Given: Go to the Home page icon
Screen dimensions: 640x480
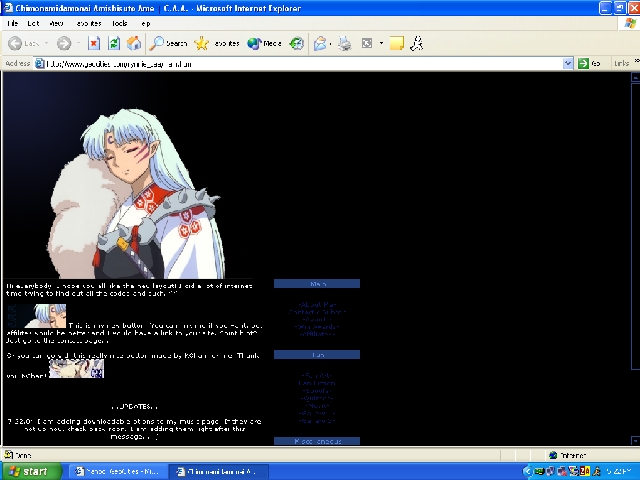Looking at the screenshot, I should click(133, 43).
